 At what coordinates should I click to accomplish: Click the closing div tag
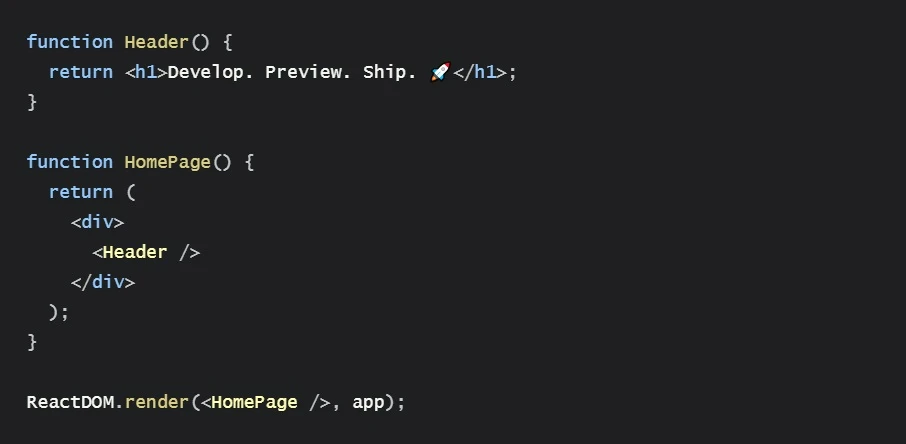coord(103,282)
